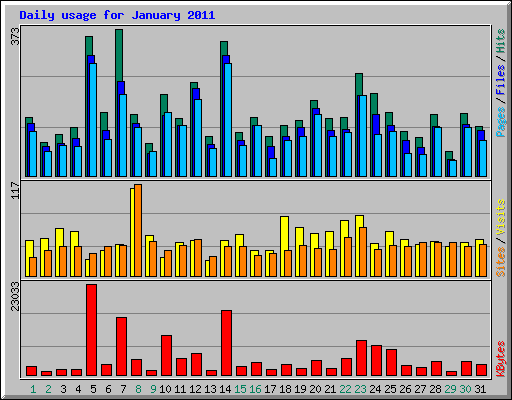Select the red KBytes bar for day 10
This screenshot has height=400, width=512.
tap(166, 356)
